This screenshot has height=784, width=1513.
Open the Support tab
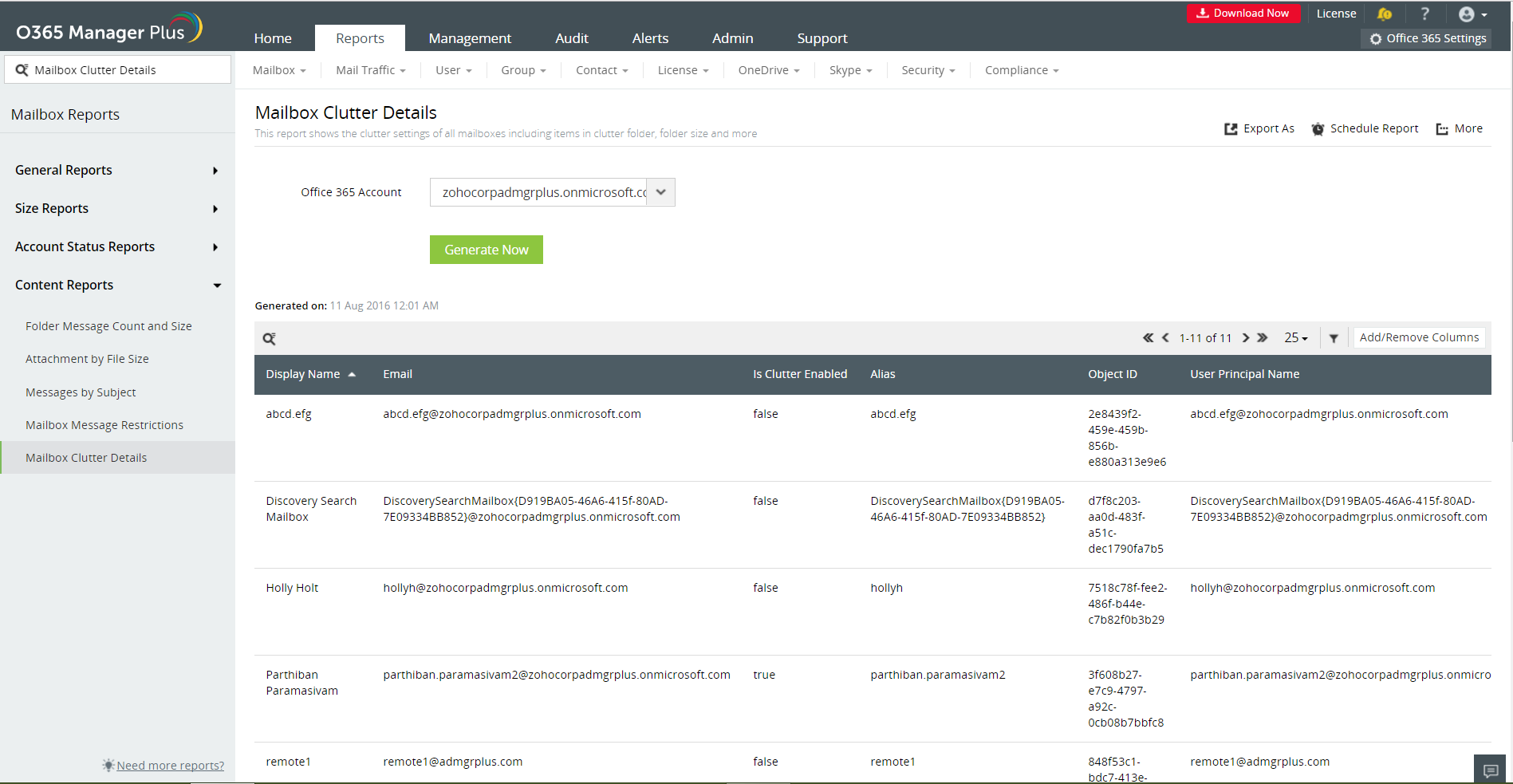822,38
